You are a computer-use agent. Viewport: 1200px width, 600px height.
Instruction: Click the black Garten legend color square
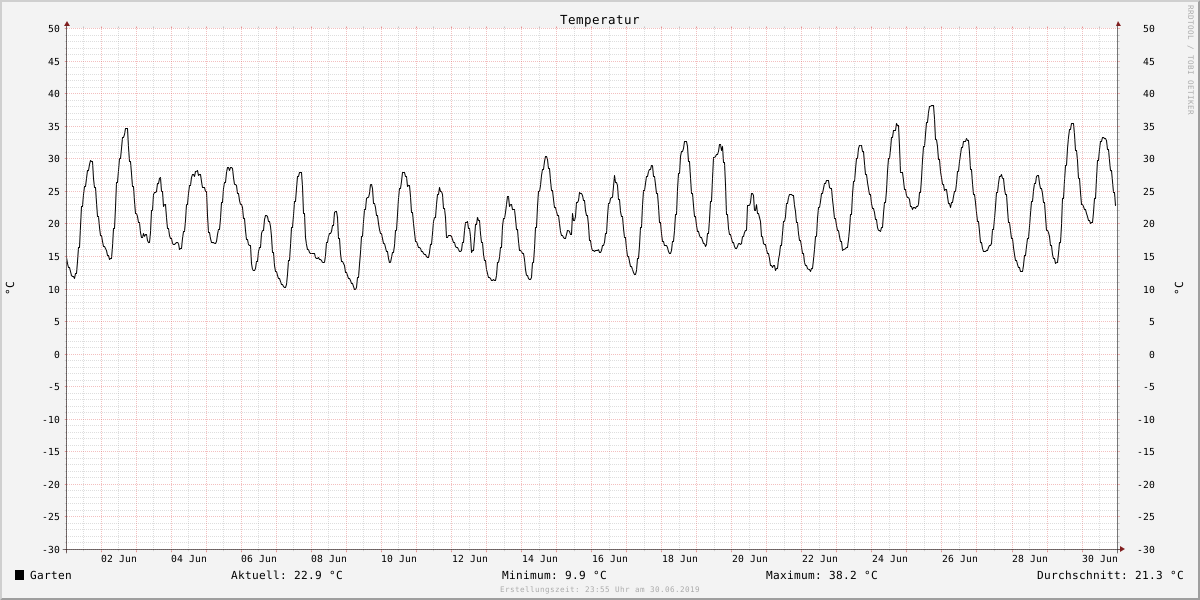(x=19, y=575)
